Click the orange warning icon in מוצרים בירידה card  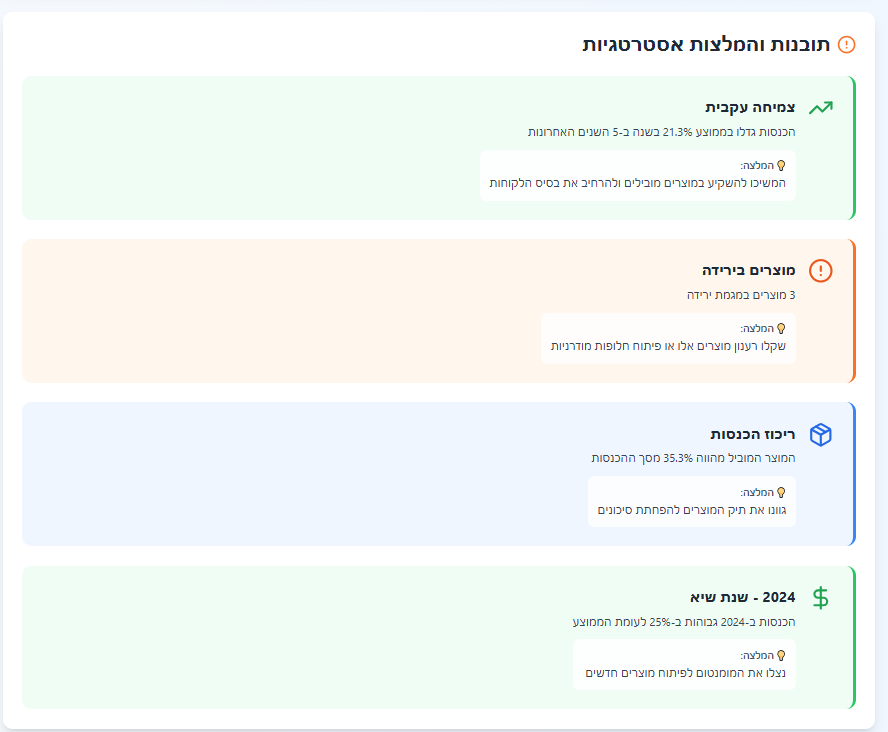coord(820,271)
